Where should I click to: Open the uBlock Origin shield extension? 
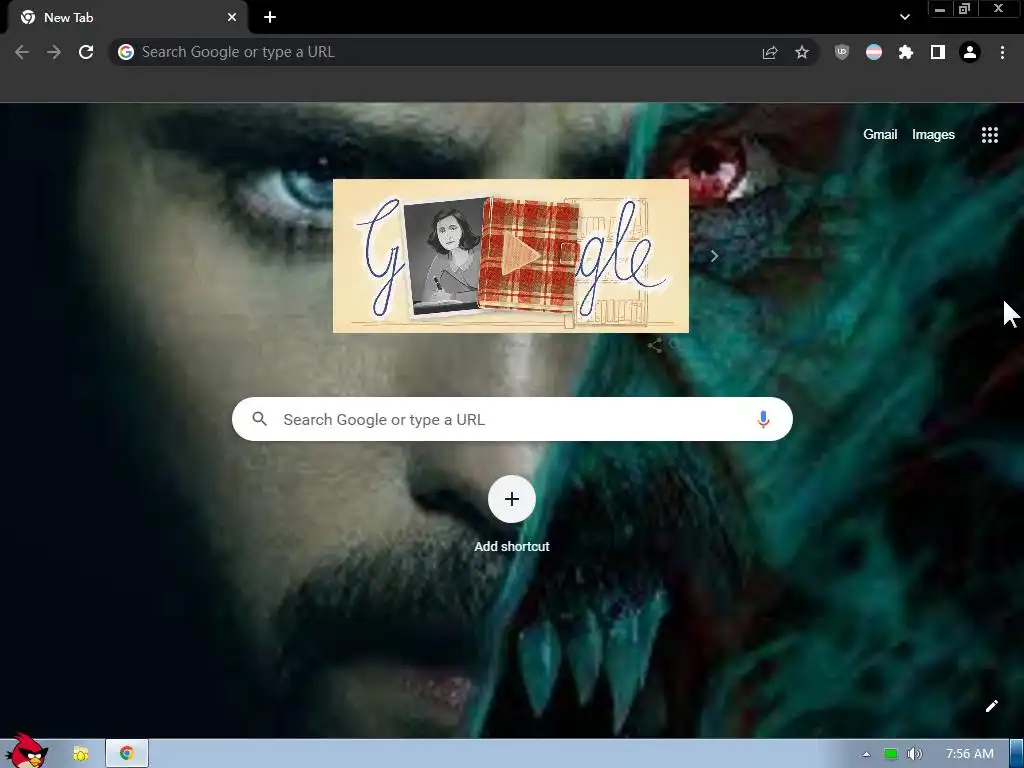pyautogui.click(x=842, y=52)
